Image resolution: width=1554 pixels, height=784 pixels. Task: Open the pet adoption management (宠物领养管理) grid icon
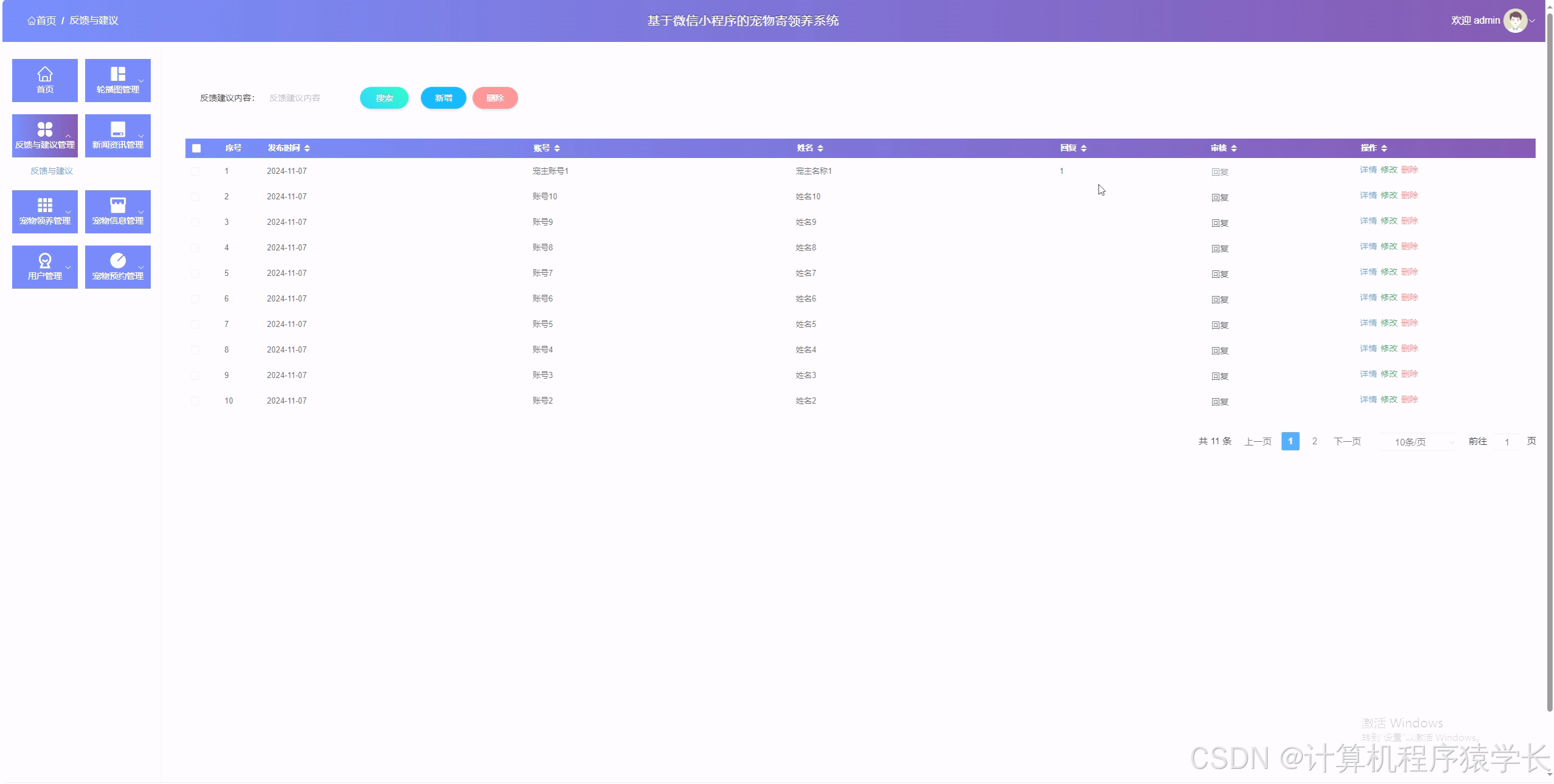coord(44,206)
